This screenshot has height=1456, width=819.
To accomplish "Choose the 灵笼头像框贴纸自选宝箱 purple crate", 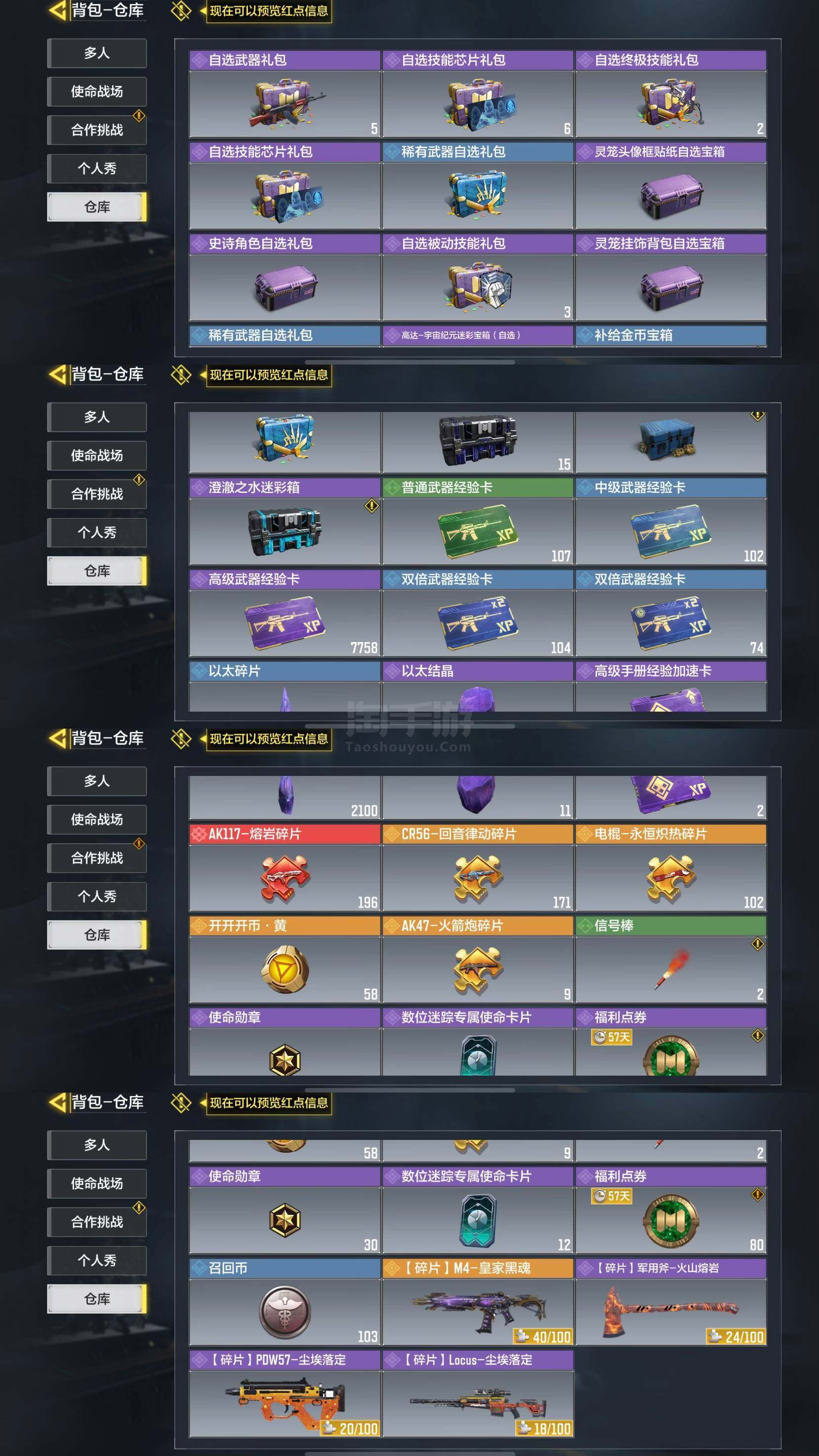I will pos(670,185).
